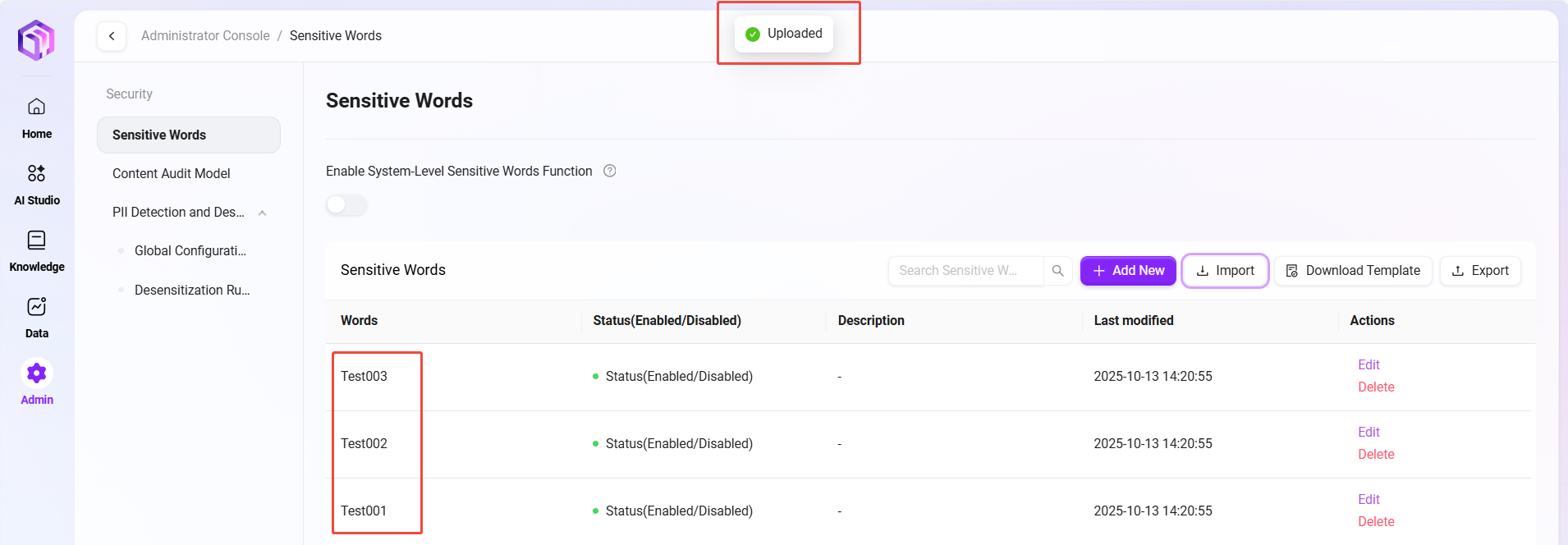Export the sensitive words list
Screen dimensions: 1568x545
point(1480,271)
